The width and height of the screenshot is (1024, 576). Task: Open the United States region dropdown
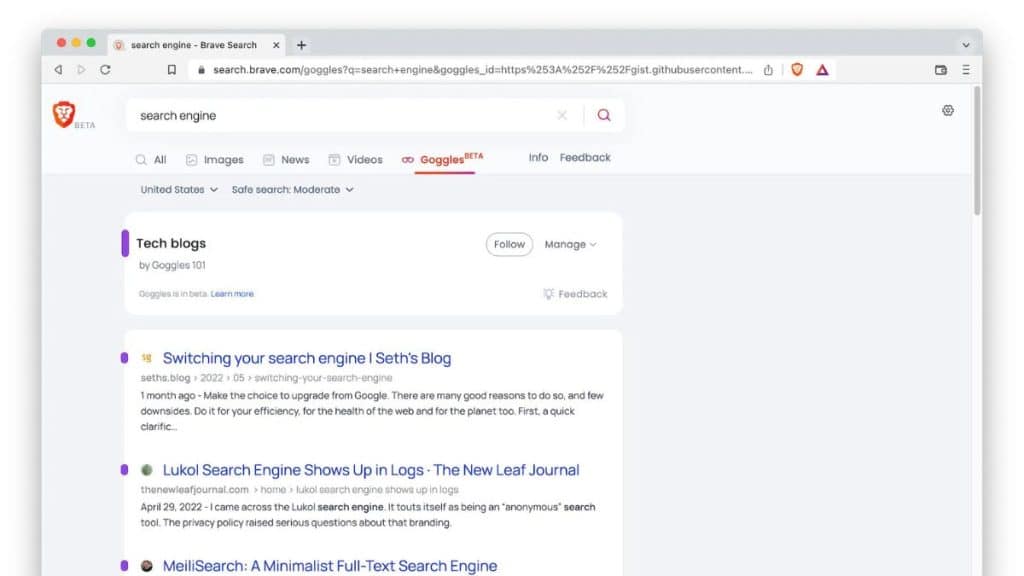pyautogui.click(x=179, y=189)
